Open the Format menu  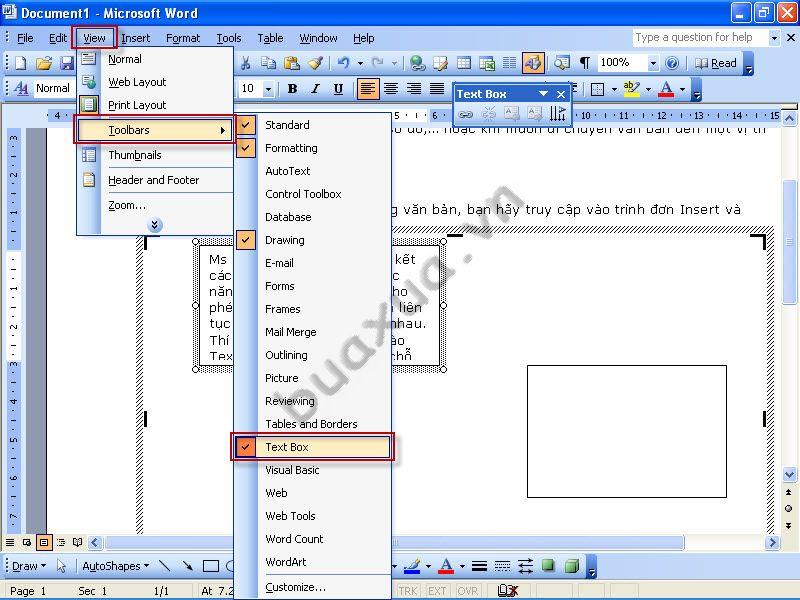[183, 38]
